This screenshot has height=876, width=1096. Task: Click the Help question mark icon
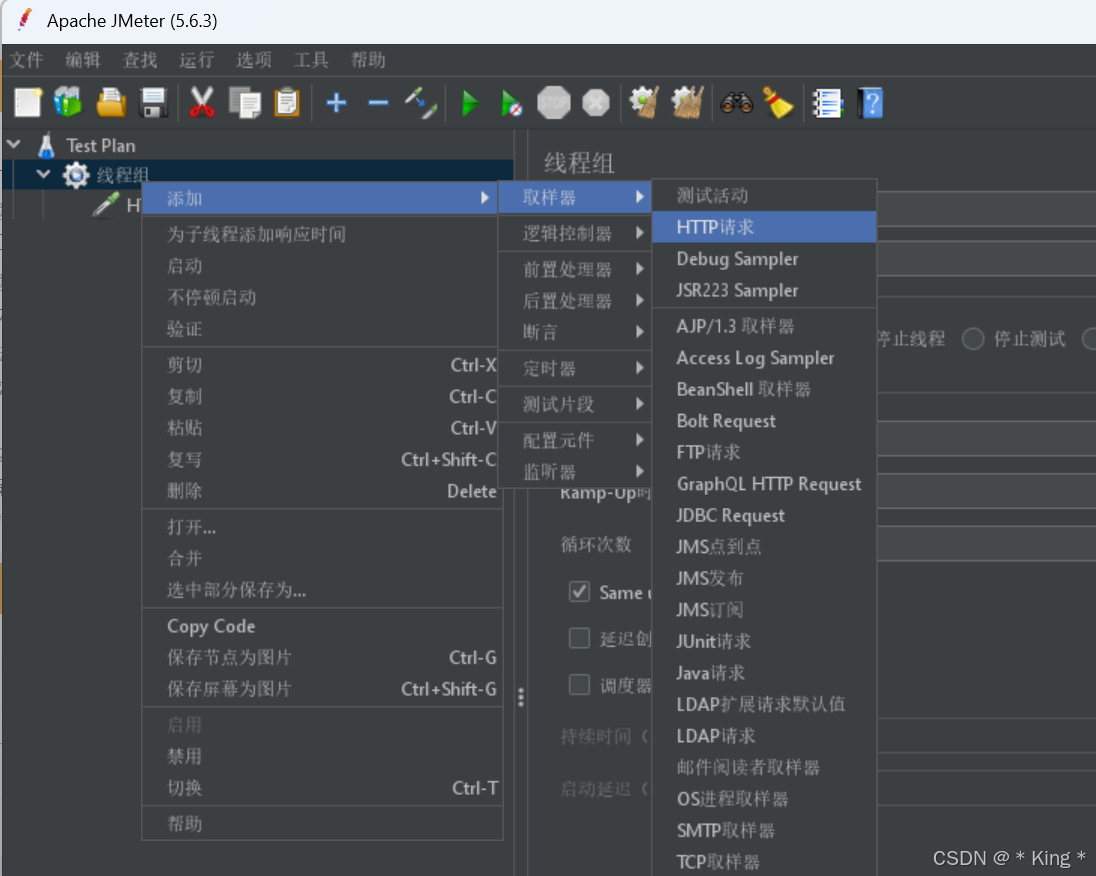pyautogui.click(x=870, y=103)
